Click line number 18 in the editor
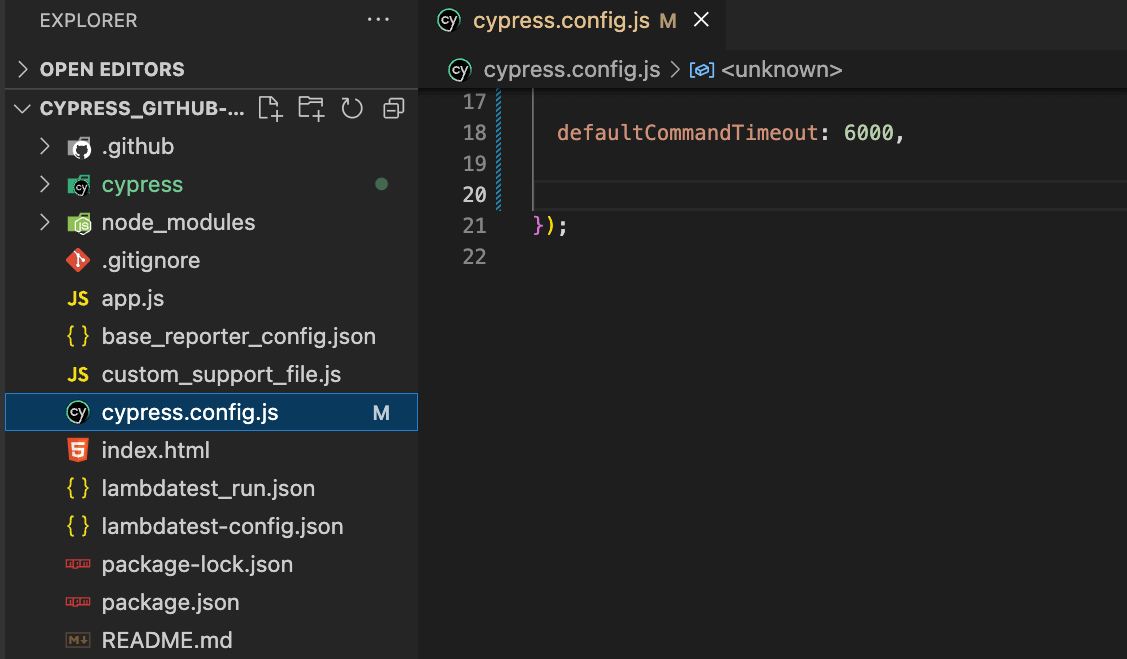 [475, 132]
